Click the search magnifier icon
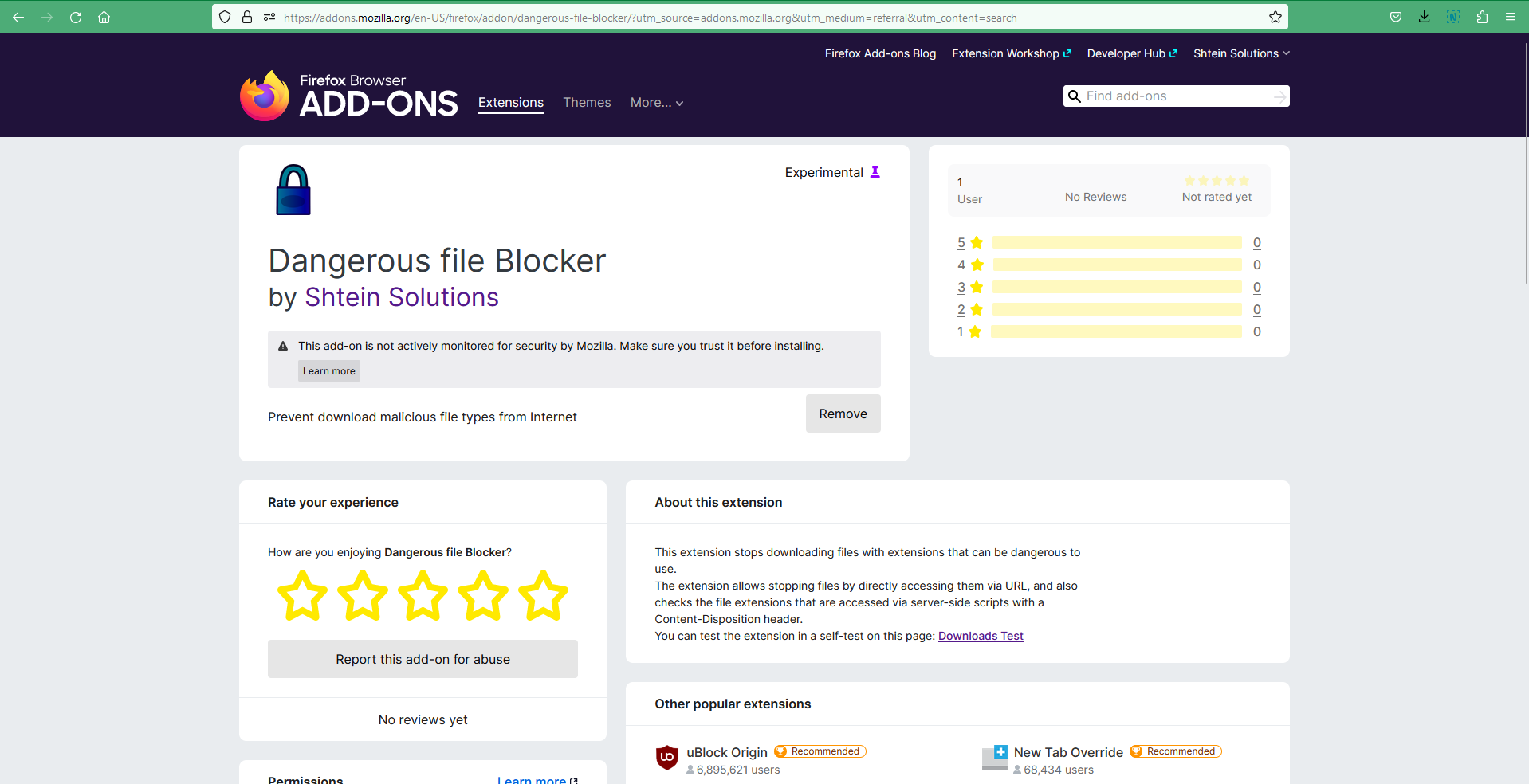The width and height of the screenshot is (1529, 784). (1075, 96)
